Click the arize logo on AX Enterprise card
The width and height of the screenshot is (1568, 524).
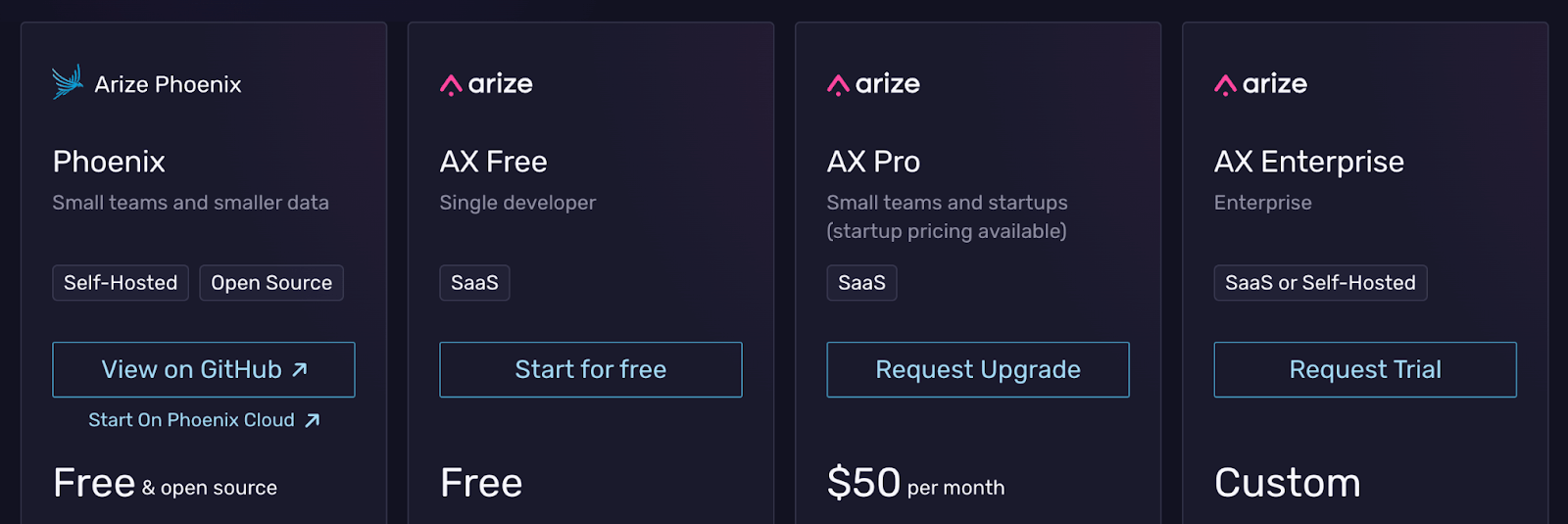[x=1260, y=84]
